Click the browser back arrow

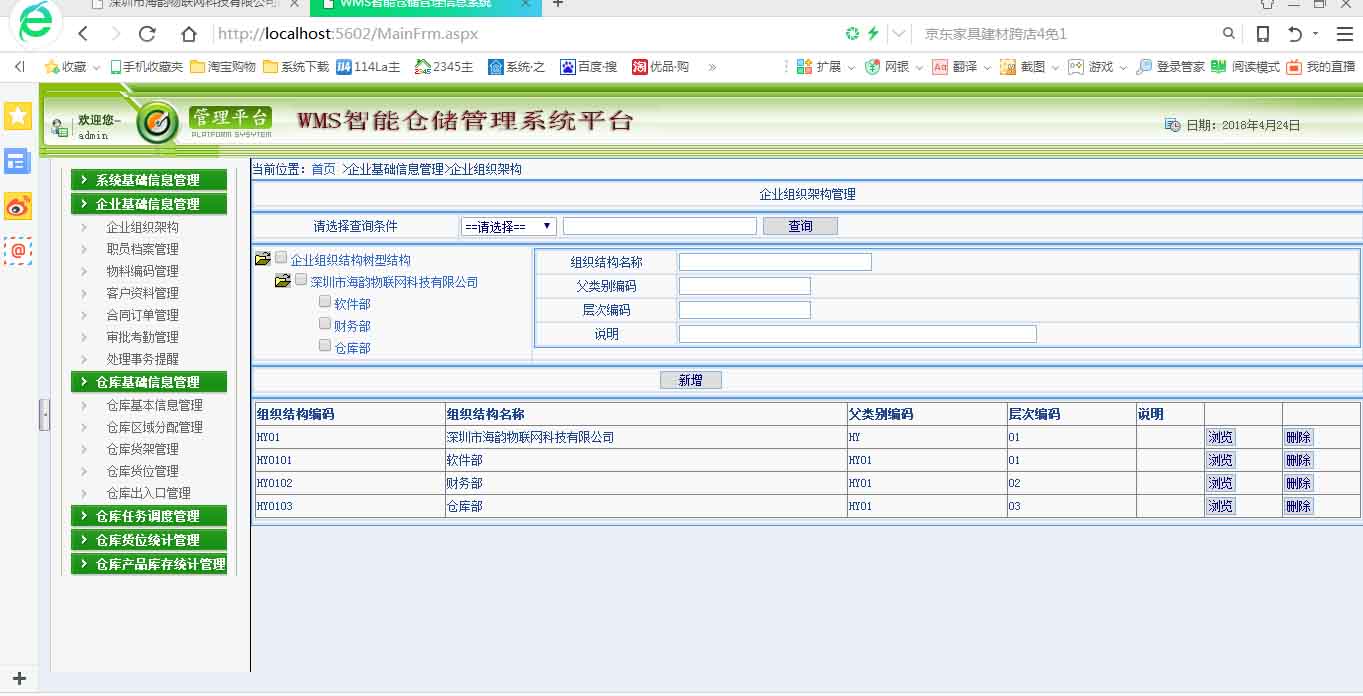coord(83,34)
